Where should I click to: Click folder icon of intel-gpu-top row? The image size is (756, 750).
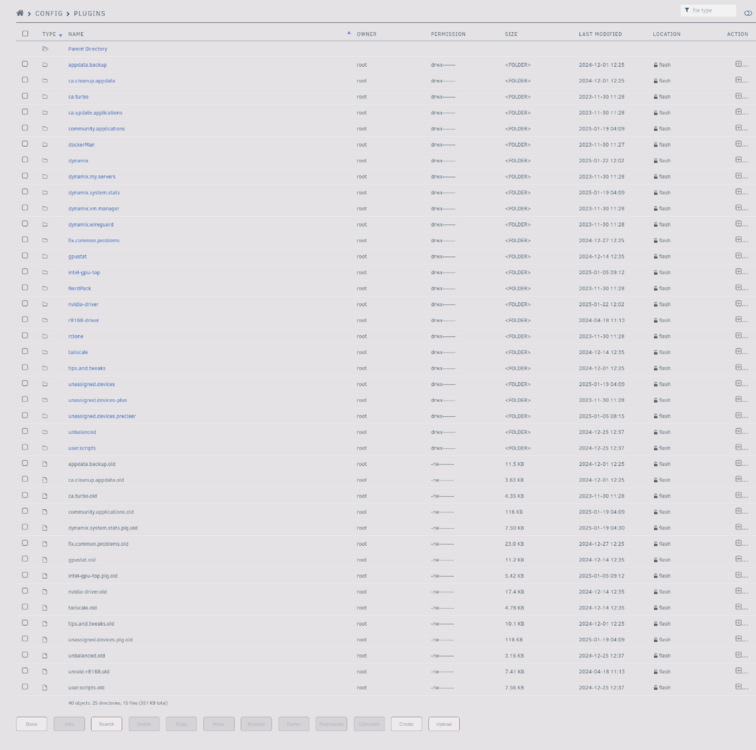pyautogui.click(x=45, y=272)
